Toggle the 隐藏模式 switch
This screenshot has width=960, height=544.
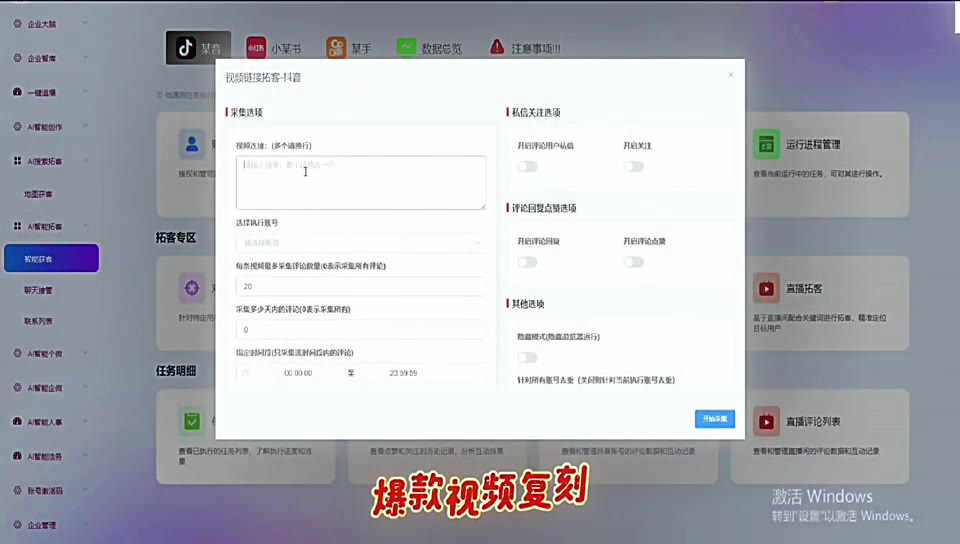tap(527, 357)
